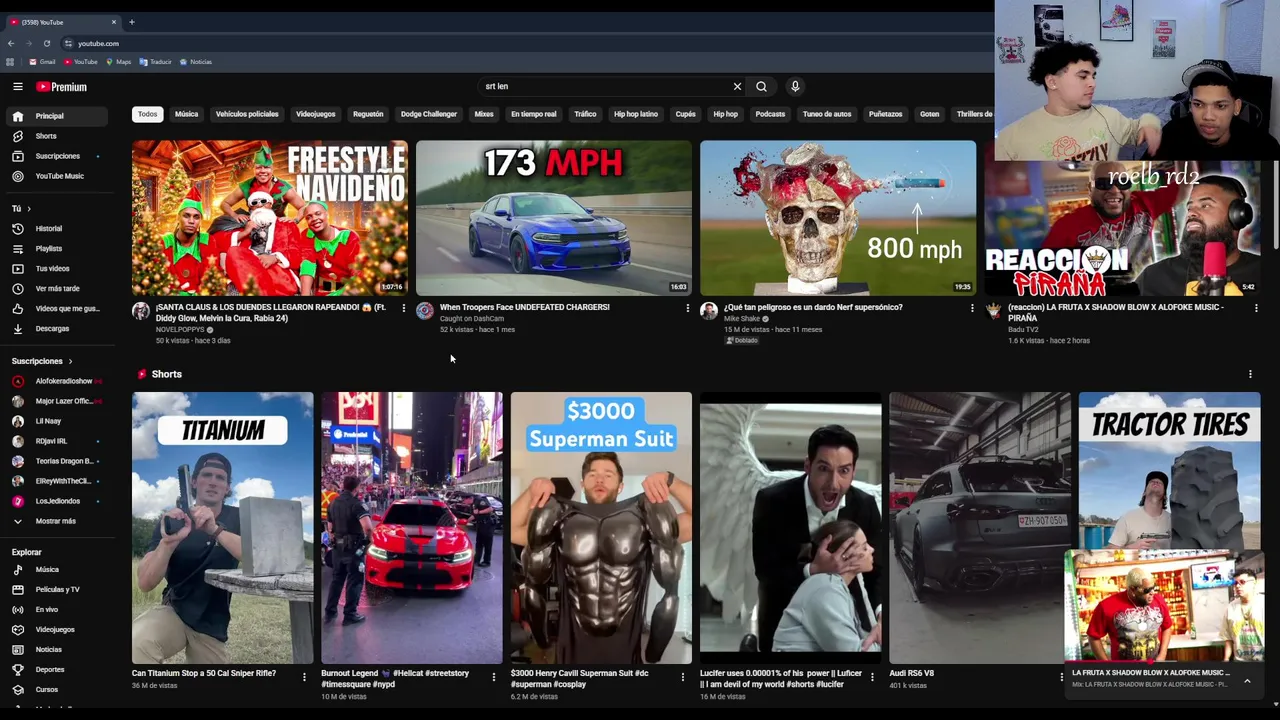Open options for Undefeated Chargers video

pos(687,308)
